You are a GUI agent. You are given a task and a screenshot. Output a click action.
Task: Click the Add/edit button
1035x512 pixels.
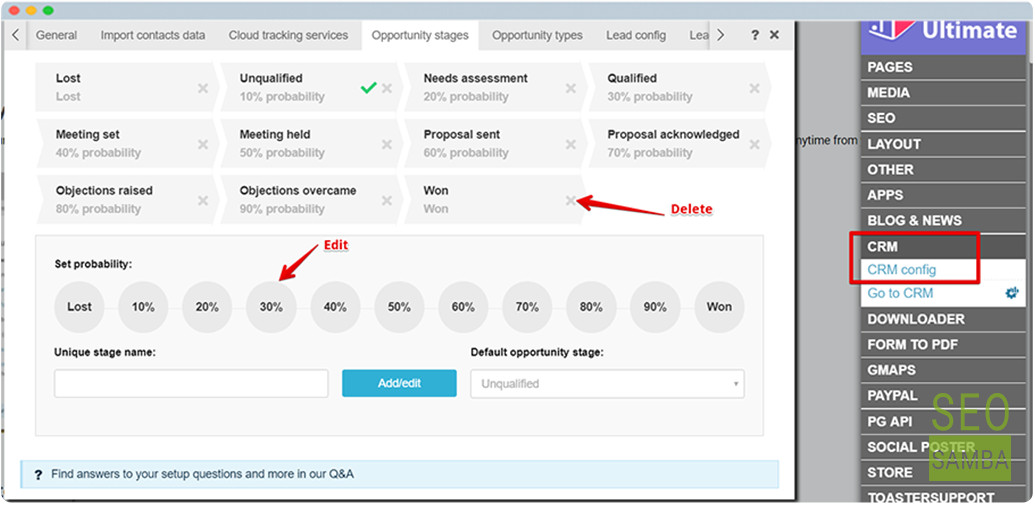pyautogui.click(x=399, y=383)
